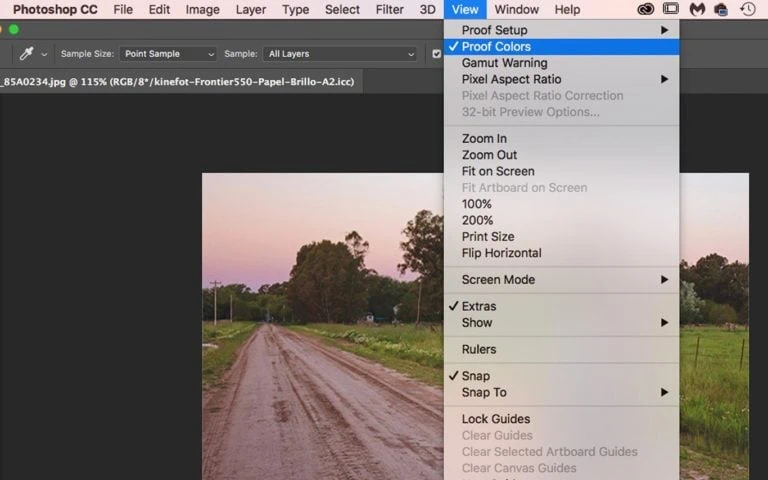
Task: Click the Malwarebytes menu bar icon
Action: pos(697,9)
